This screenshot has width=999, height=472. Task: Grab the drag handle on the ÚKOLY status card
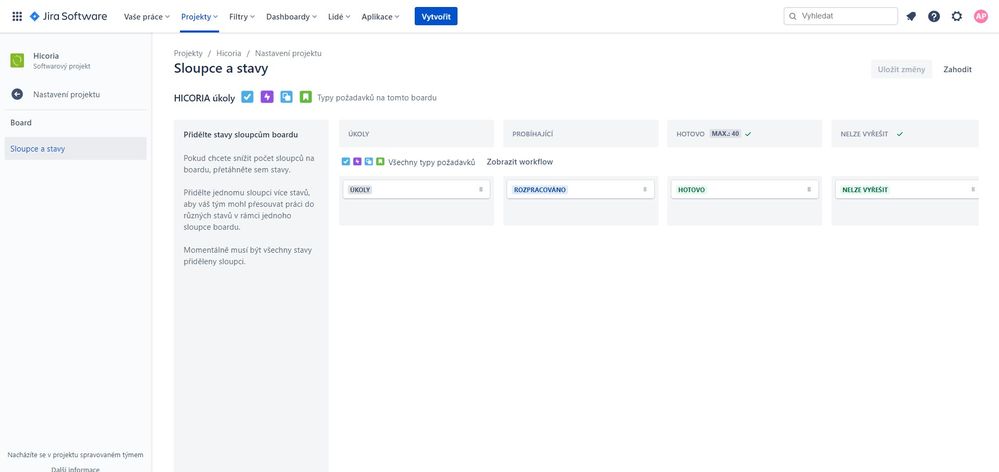[x=481, y=190]
